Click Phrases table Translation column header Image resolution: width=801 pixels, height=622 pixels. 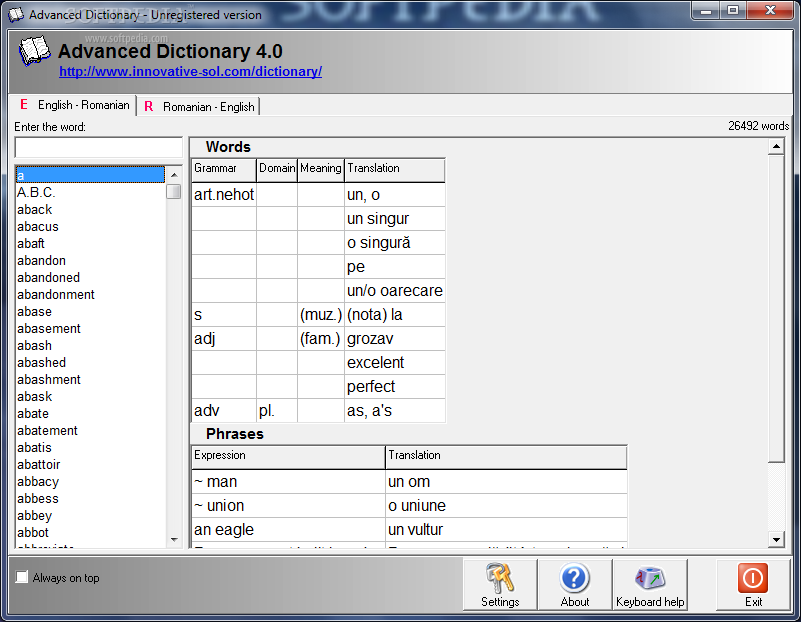[506, 457]
